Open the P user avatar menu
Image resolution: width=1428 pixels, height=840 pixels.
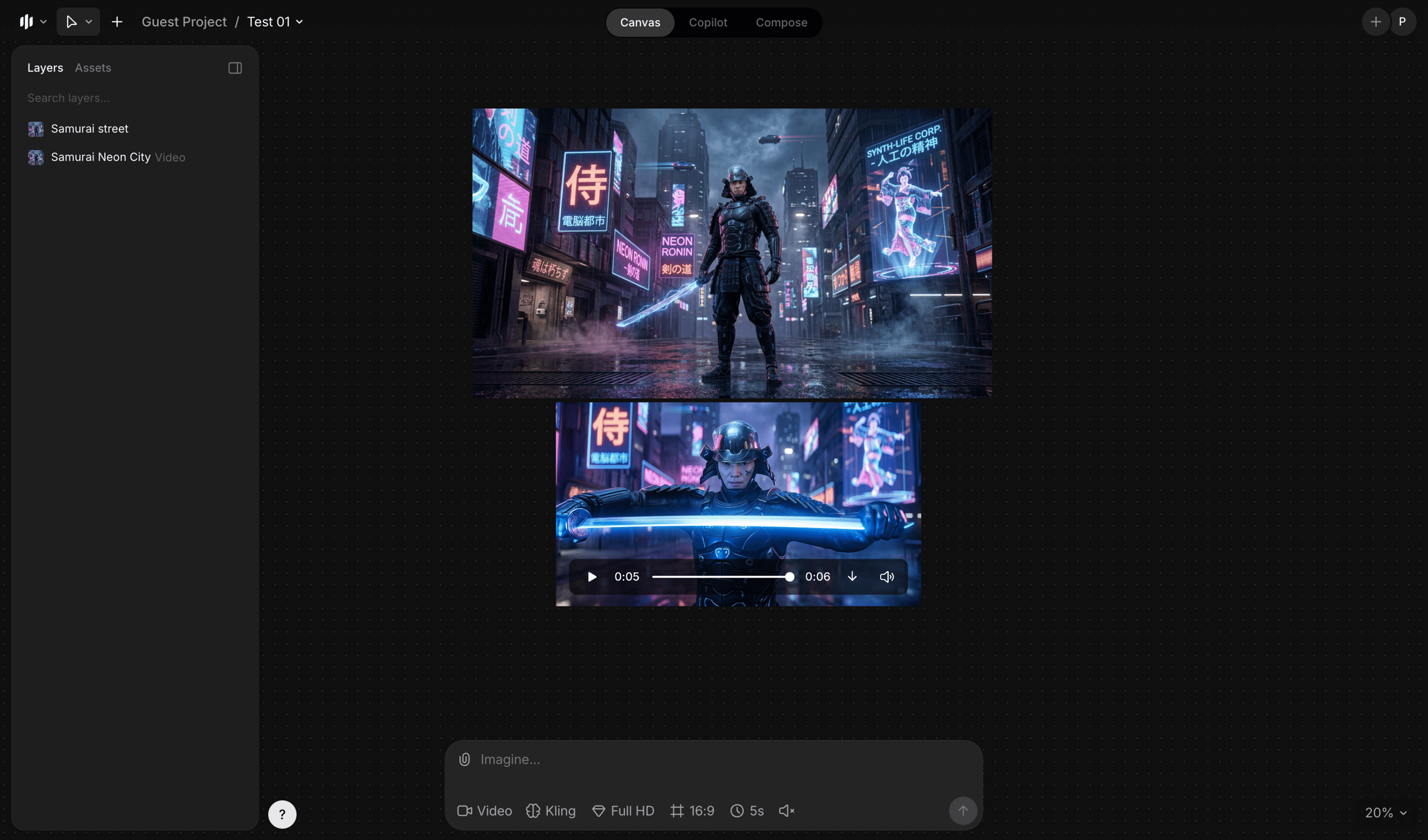tap(1402, 22)
